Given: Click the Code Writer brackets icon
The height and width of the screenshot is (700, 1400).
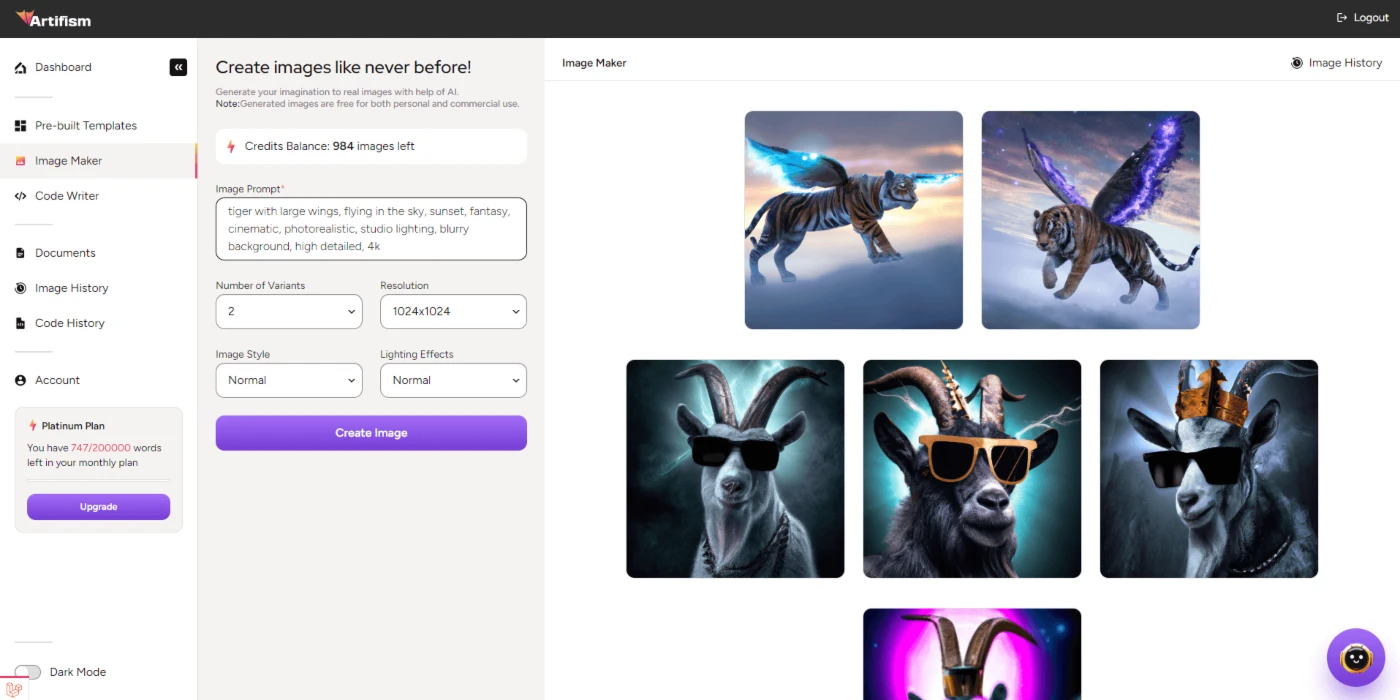Looking at the screenshot, I should coord(20,196).
